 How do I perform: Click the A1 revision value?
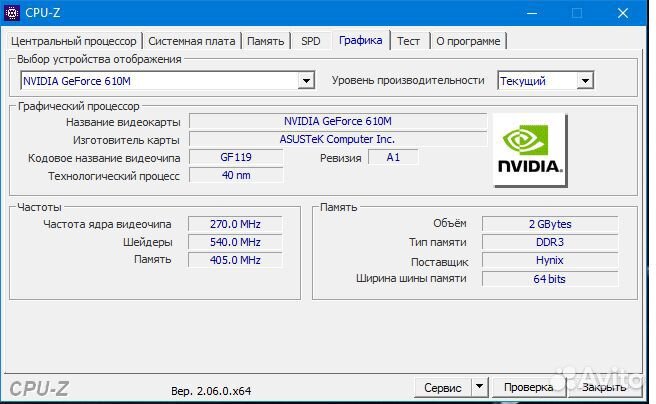click(393, 157)
